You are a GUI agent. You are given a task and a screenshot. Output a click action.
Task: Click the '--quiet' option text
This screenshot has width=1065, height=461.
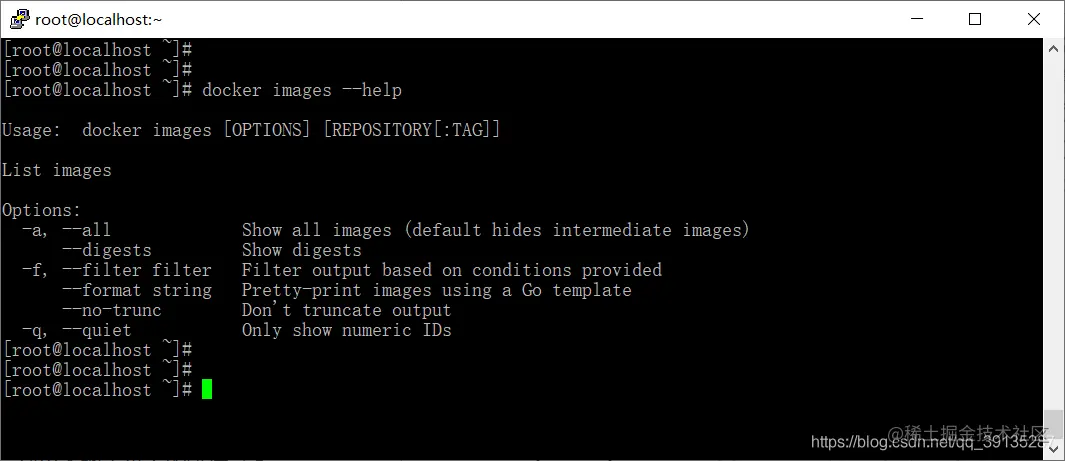96,330
